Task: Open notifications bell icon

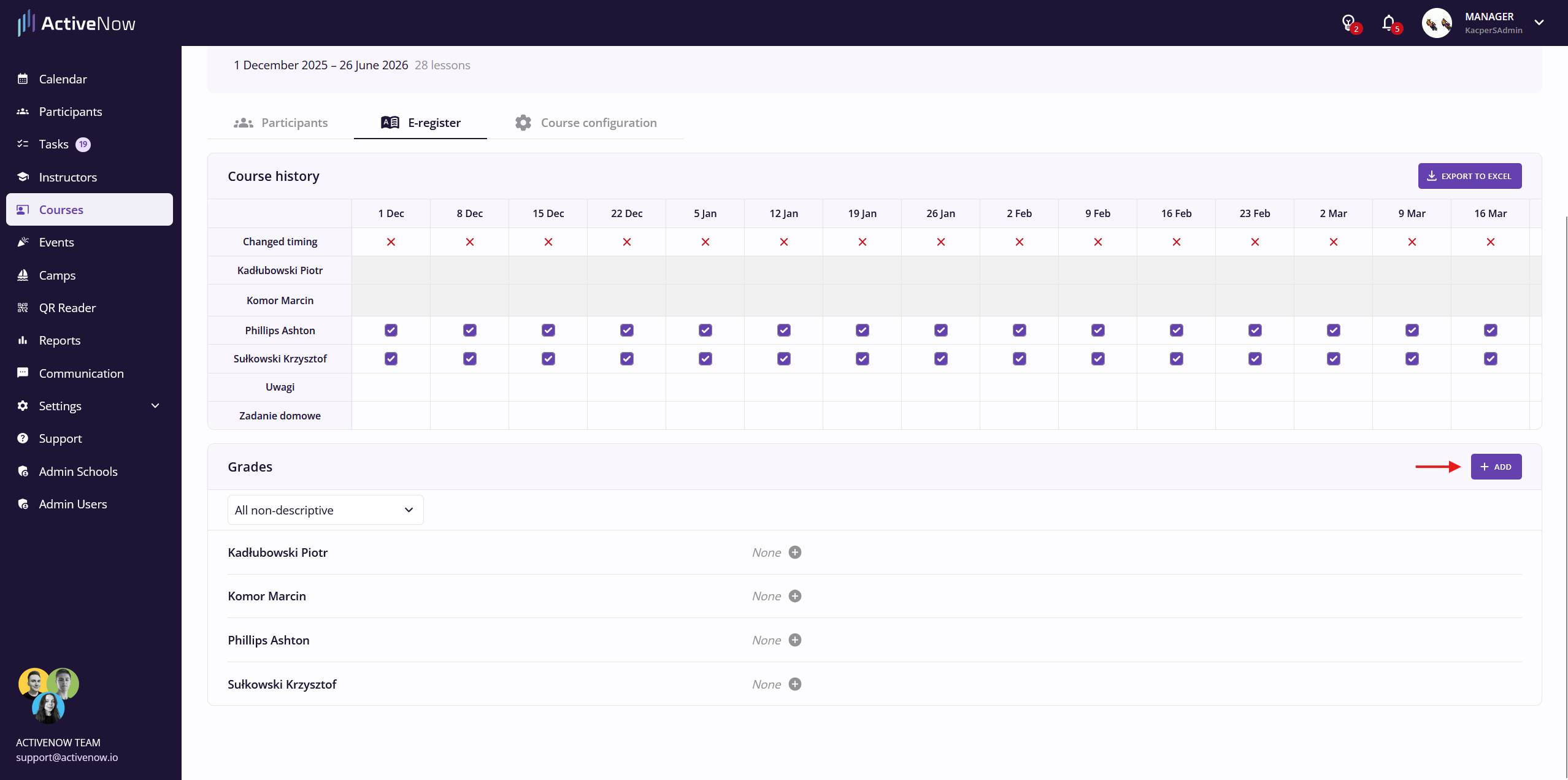Action: [1388, 23]
